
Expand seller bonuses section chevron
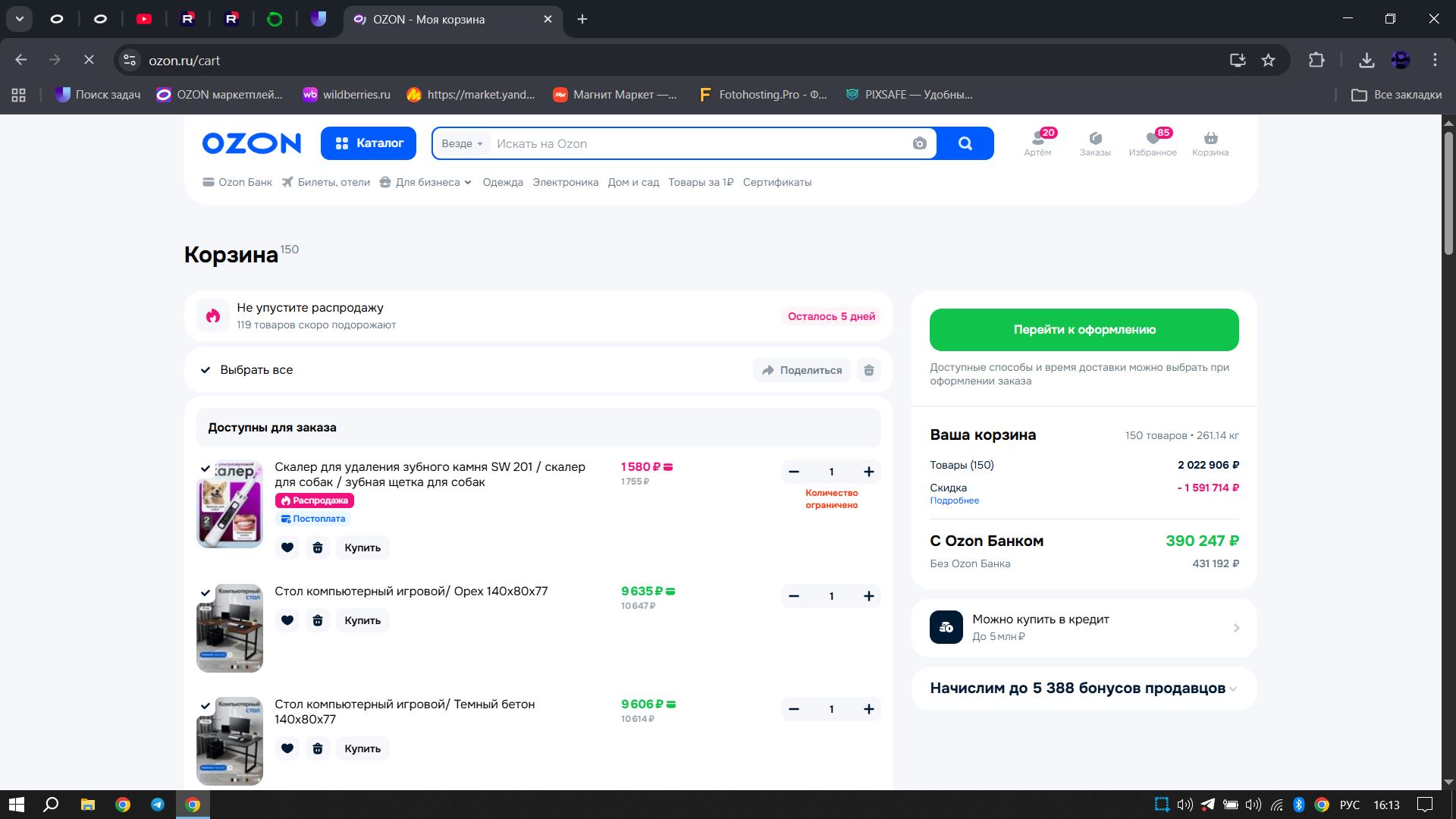pos(1233,689)
